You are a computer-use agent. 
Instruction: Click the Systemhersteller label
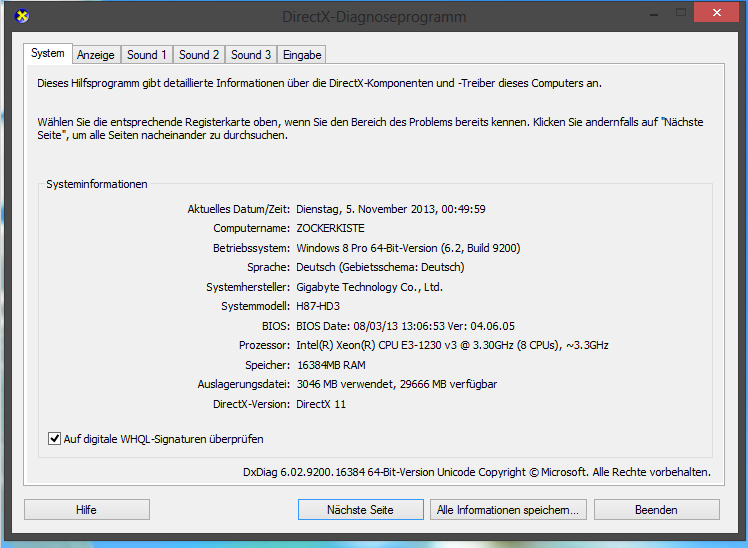pos(248,287)
